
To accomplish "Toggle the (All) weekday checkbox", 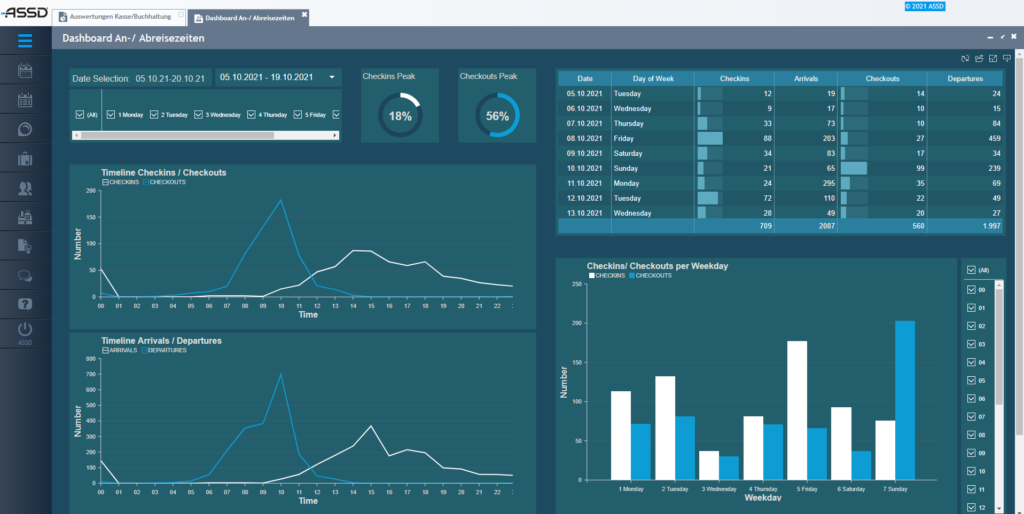I will [80, 114].
